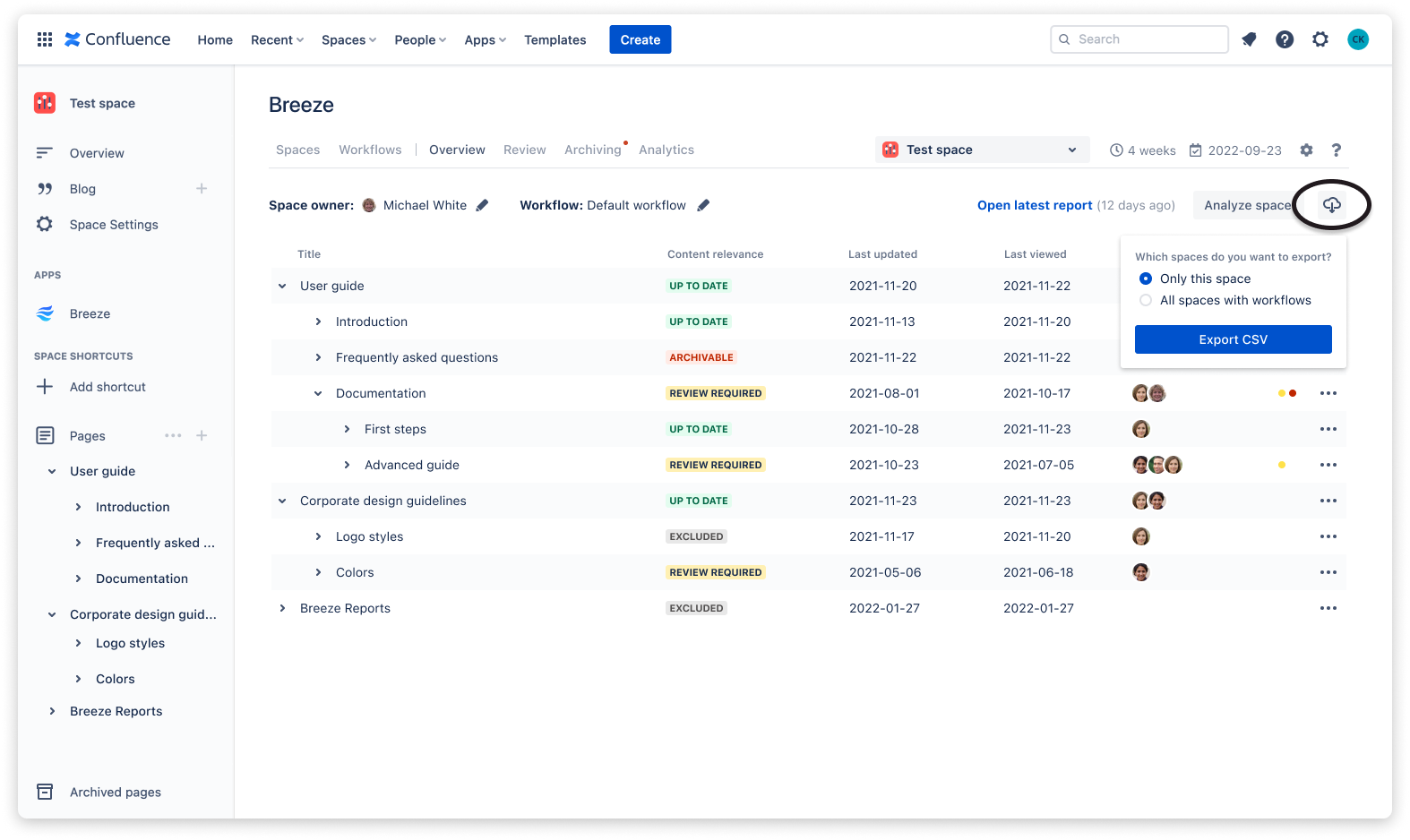
Task: Open the Archived pages icon
Action: 45,792
